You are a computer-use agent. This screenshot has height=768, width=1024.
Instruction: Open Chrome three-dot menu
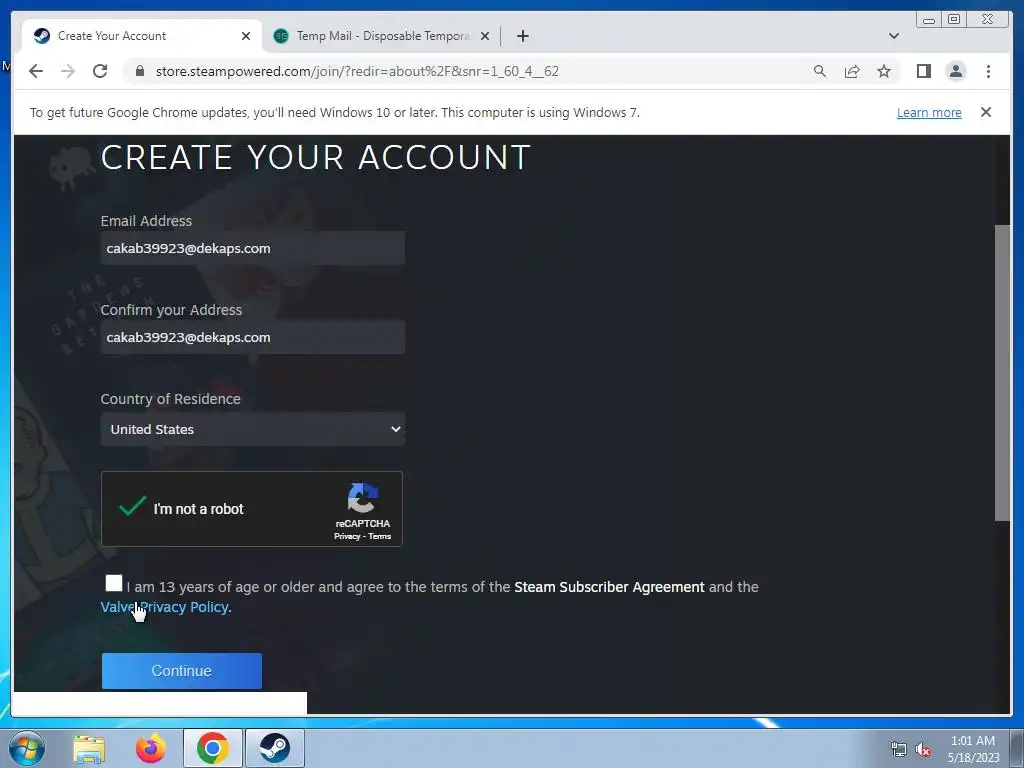coord(988,71)
